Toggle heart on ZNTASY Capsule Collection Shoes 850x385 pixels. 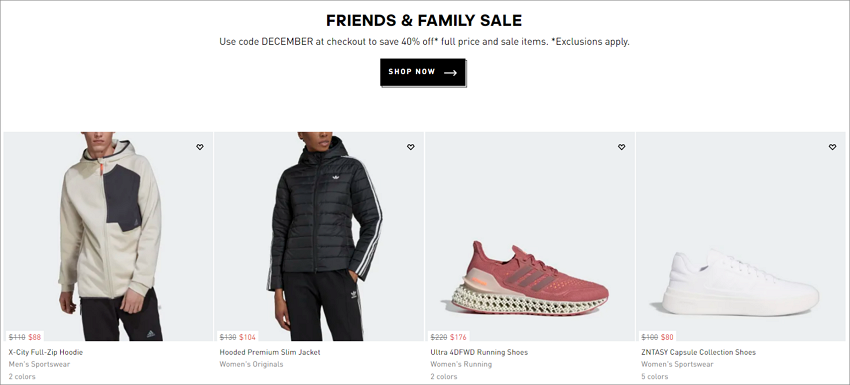[832, 147]
